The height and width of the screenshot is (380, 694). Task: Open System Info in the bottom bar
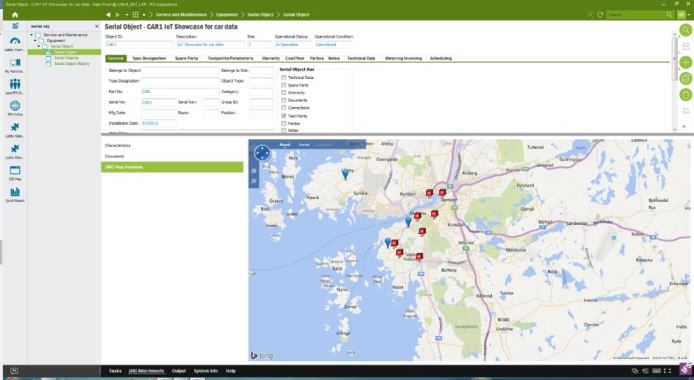(206, 371)
